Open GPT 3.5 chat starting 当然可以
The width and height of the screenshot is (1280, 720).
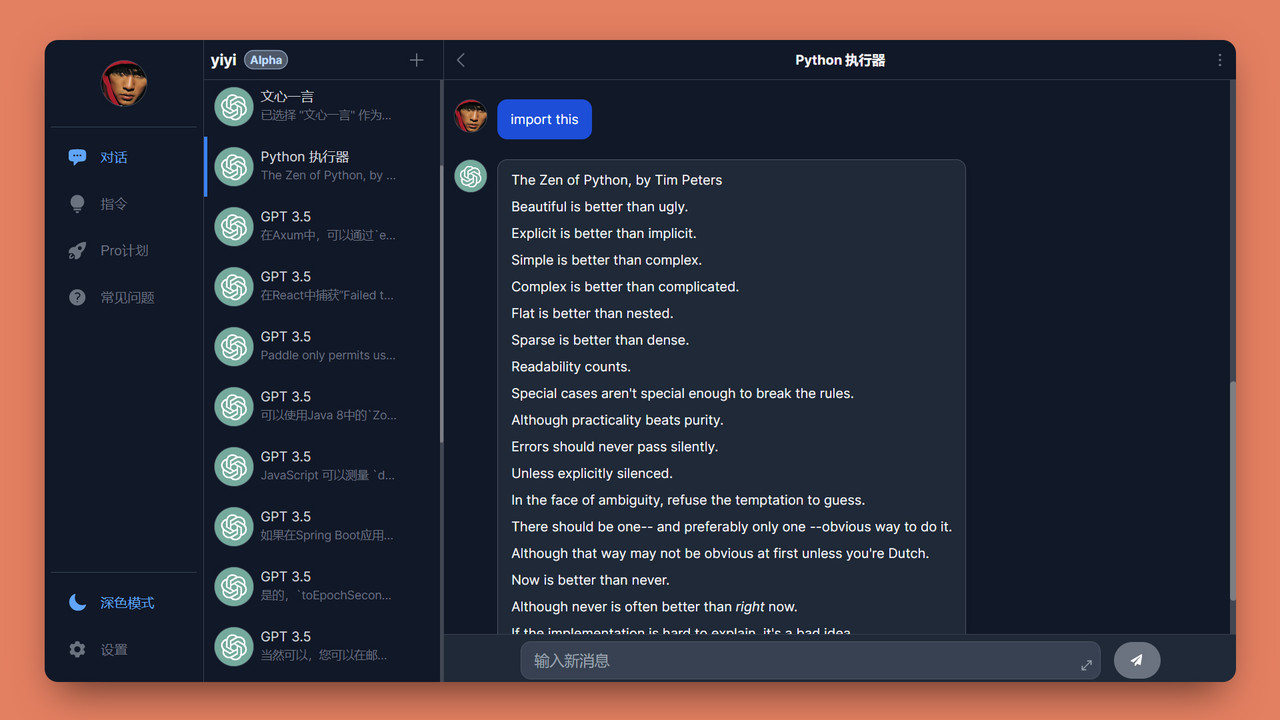[x=322, y=646]
